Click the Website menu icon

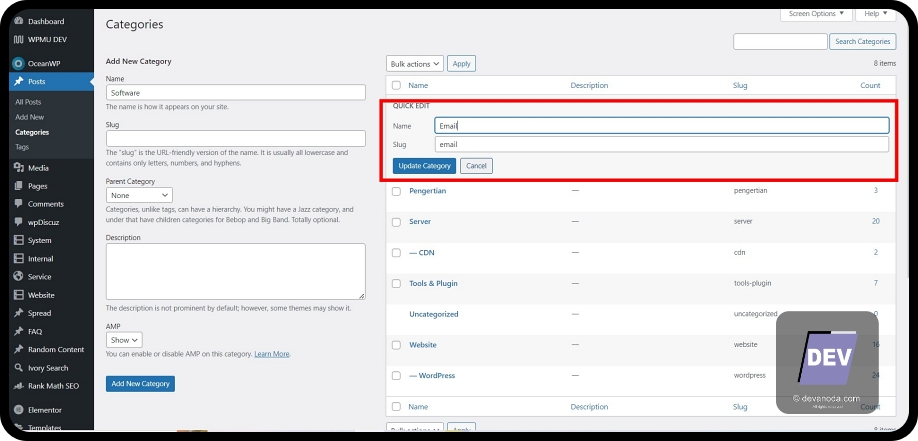[18, 295]
